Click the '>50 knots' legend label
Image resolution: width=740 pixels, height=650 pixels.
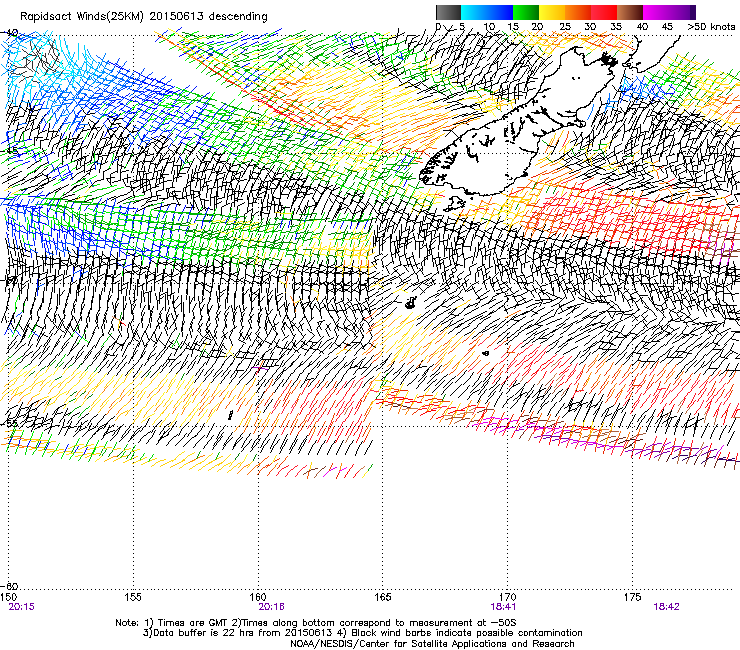click(711, 27)
